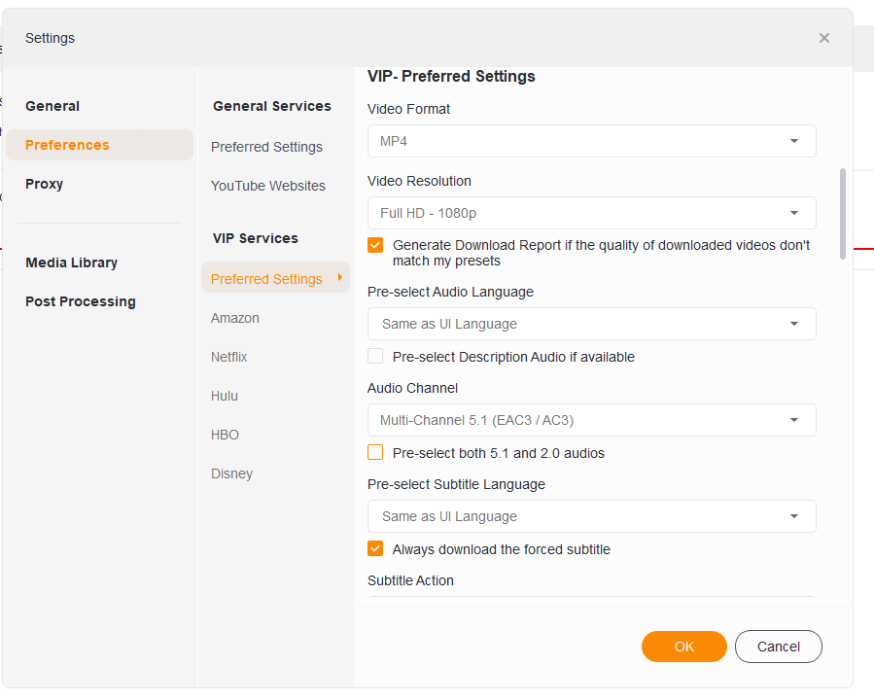Click the OK button
Viewport: 874px width, 700px height.
pyautogui.click(x=684, y=647)
